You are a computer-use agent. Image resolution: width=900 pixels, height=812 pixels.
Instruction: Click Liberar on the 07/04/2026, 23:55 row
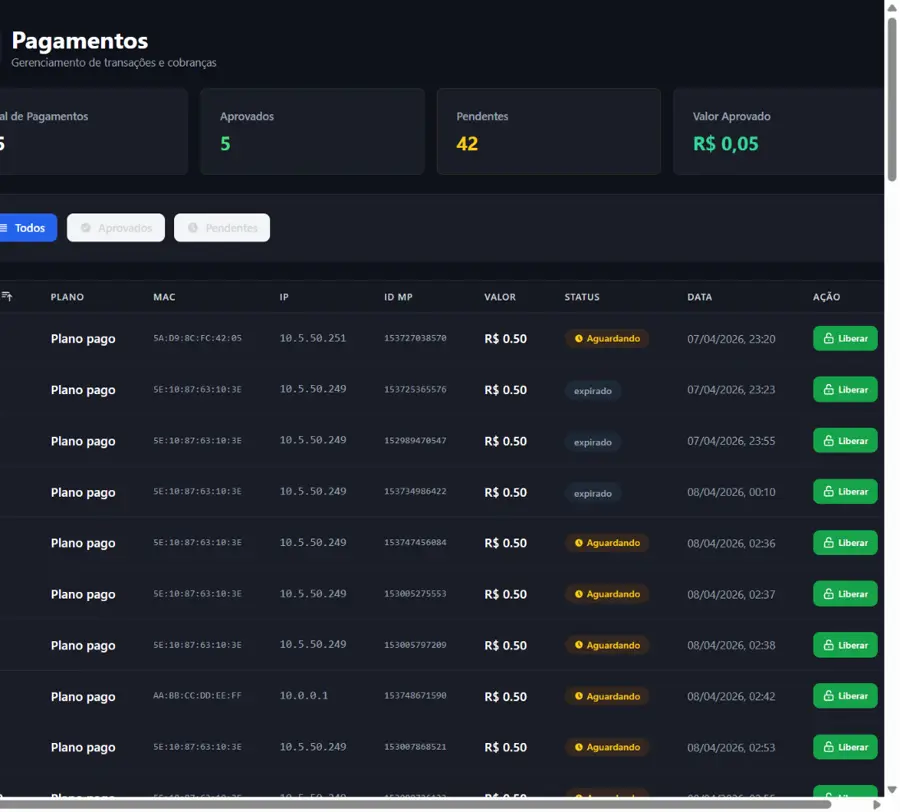[x=845, y=441]
